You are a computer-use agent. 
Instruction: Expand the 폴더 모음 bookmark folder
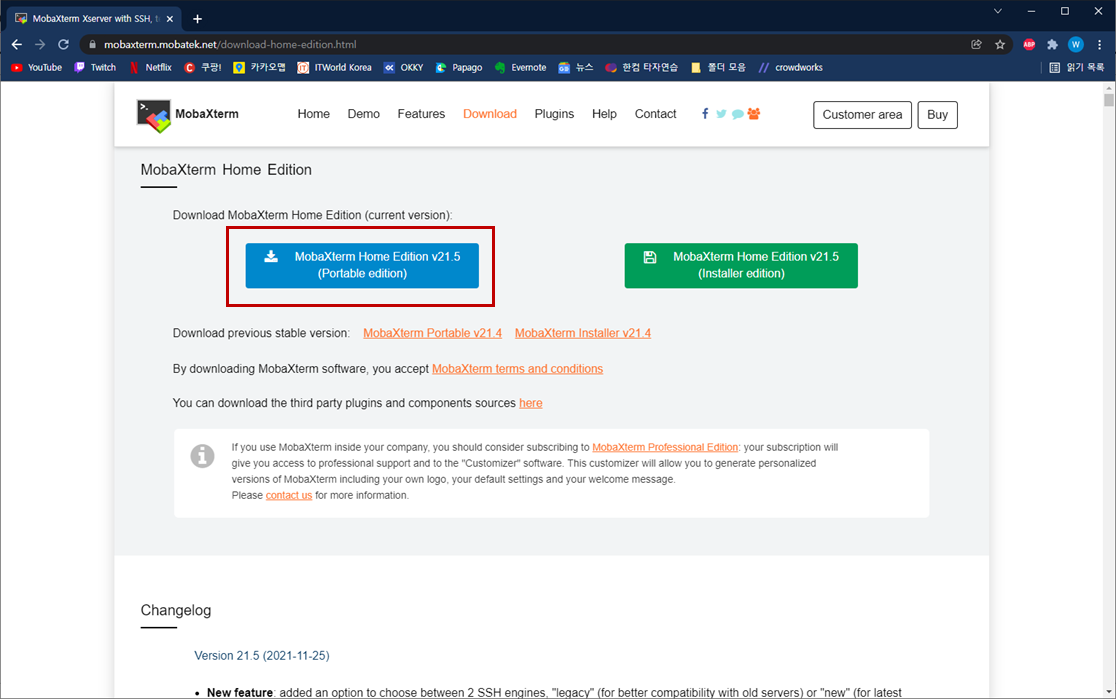[x=719, y=68]
